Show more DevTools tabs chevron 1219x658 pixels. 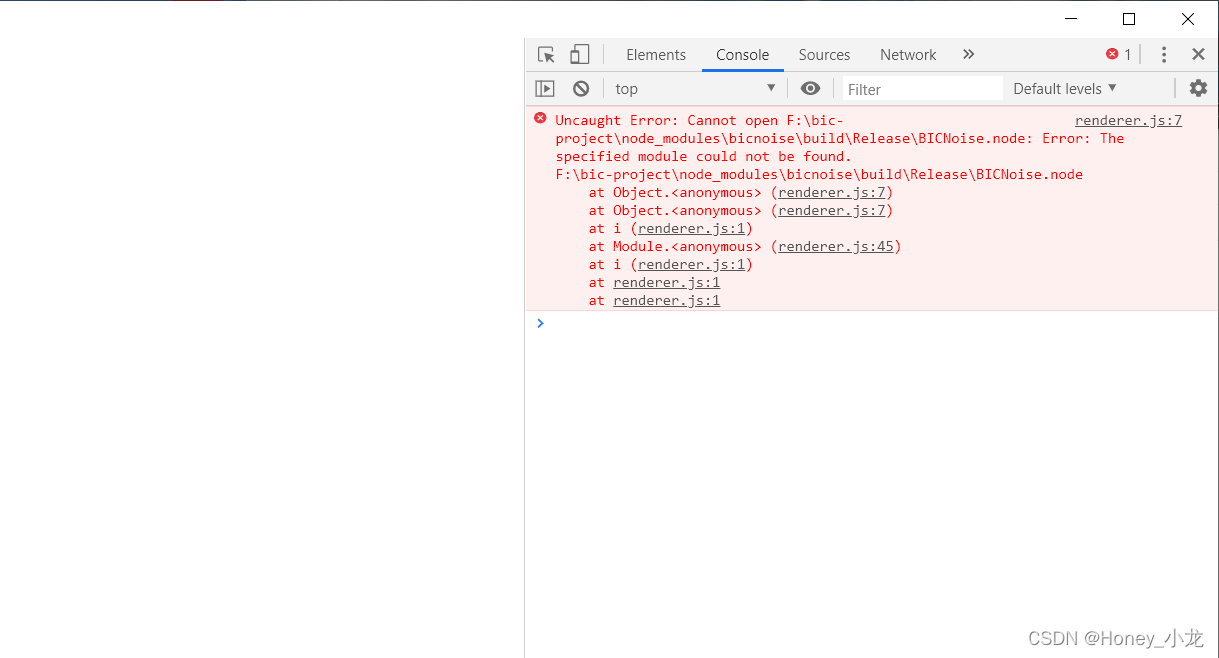(x=968, y=55)
